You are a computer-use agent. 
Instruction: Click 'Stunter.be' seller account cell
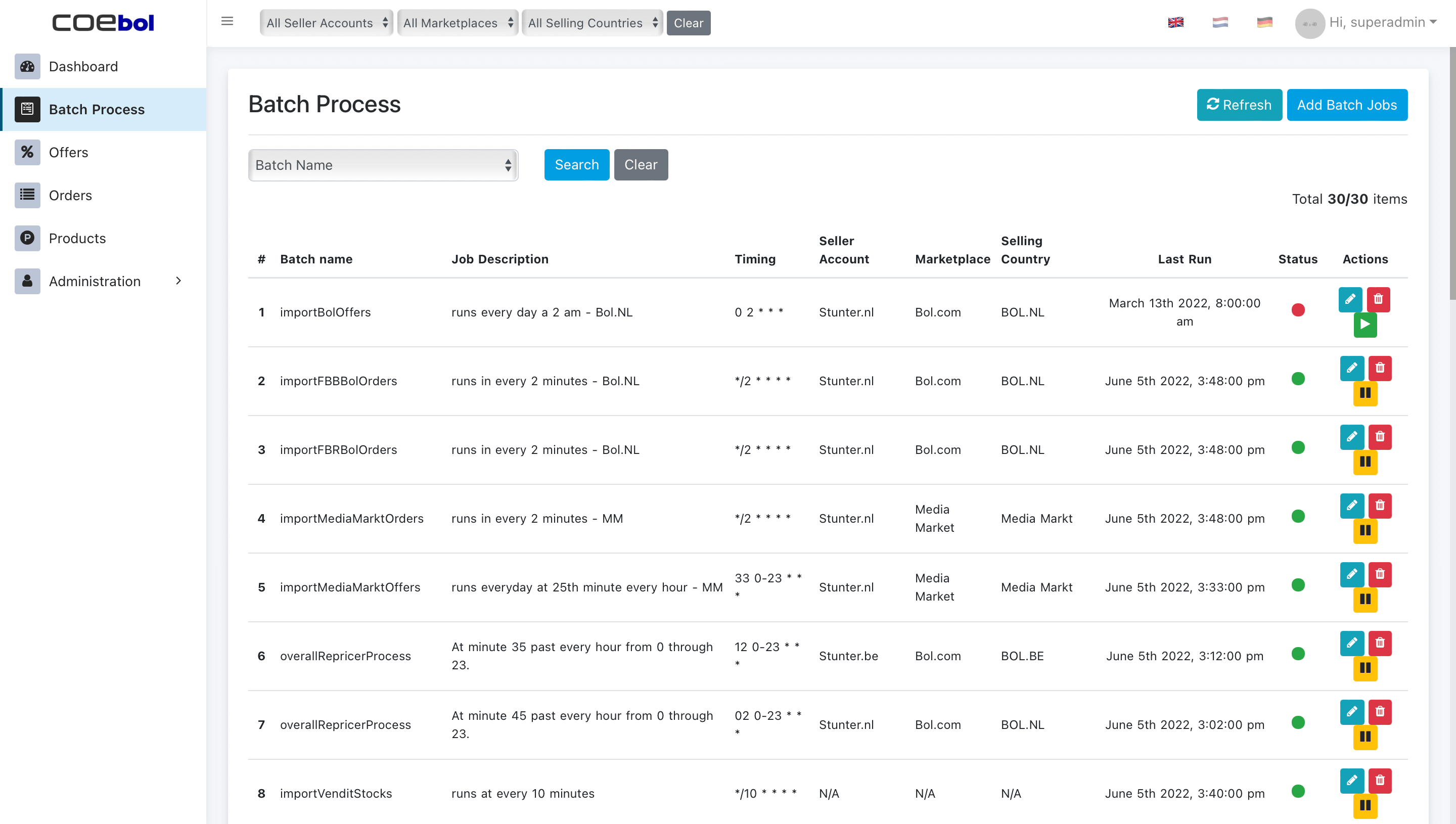(x=848, y=656)
